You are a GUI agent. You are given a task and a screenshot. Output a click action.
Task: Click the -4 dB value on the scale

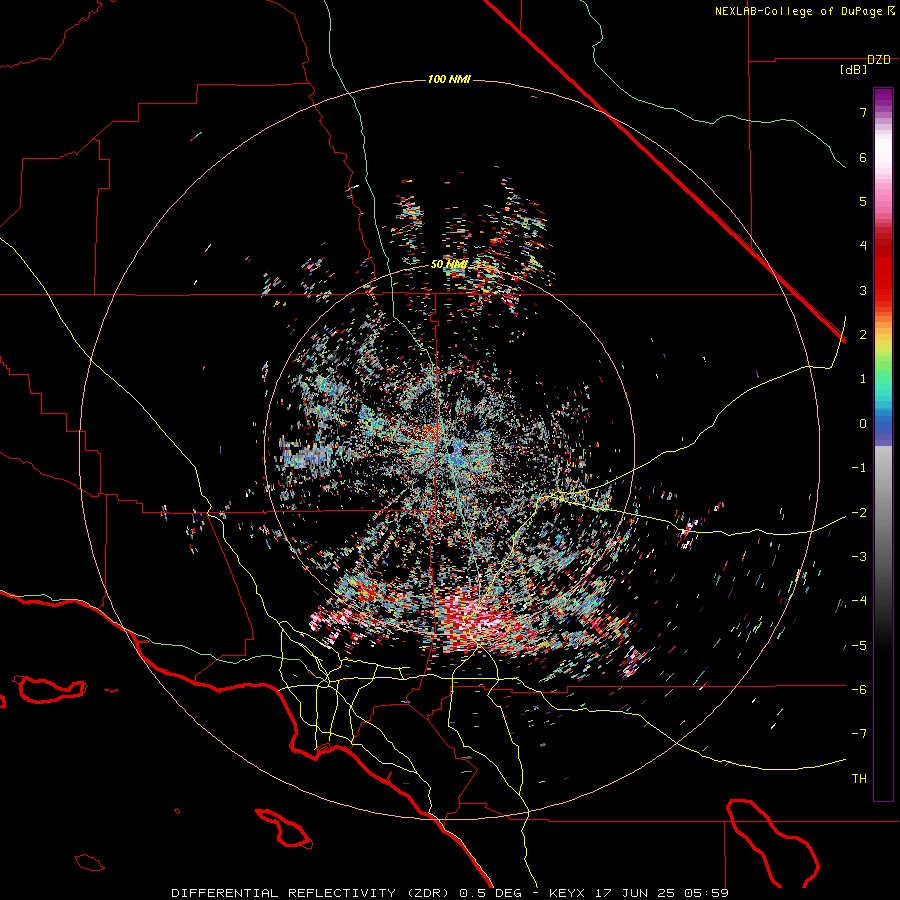tap(859, 600)
